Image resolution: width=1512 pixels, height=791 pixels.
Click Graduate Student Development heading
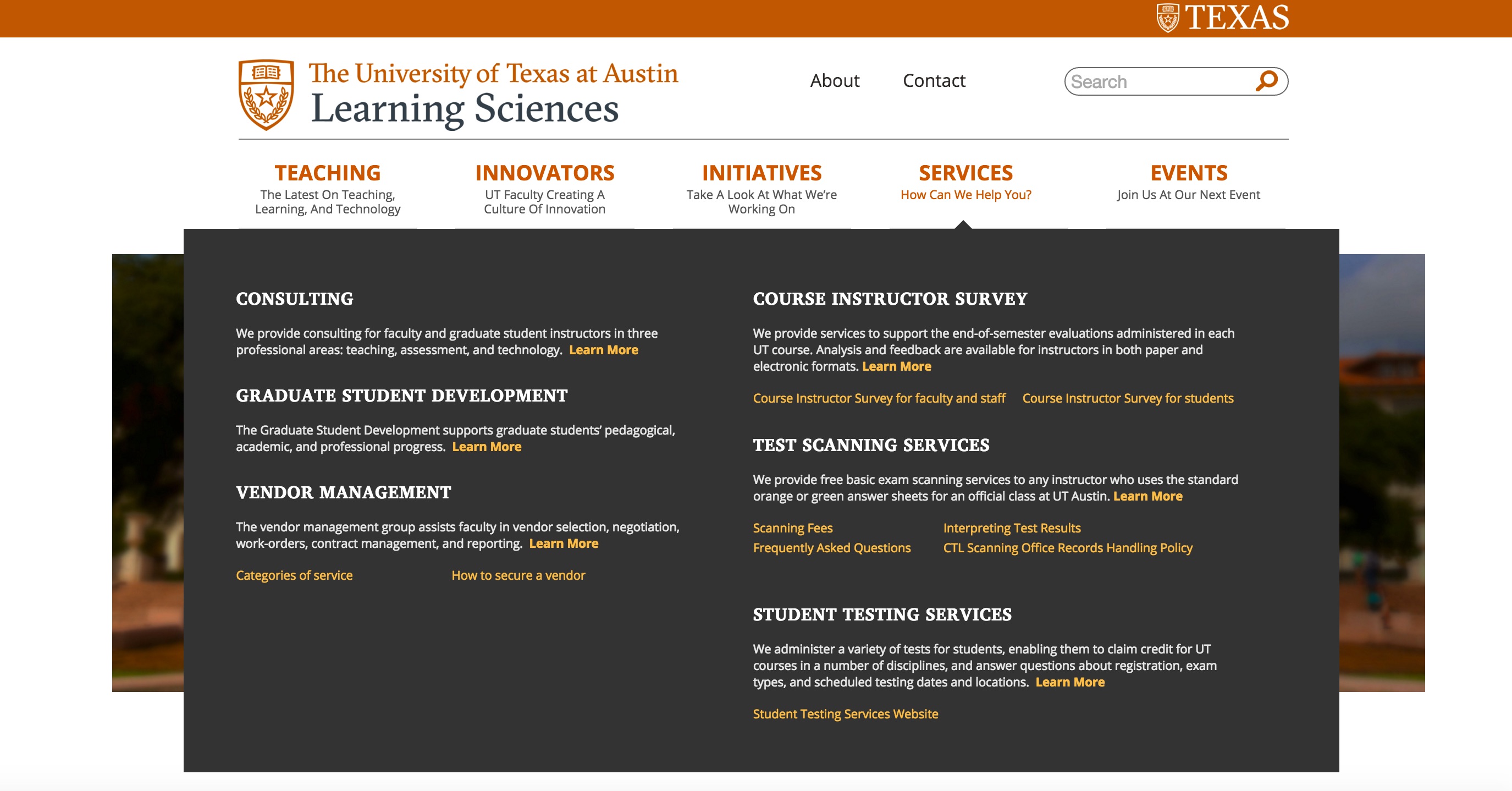(401, 395)
